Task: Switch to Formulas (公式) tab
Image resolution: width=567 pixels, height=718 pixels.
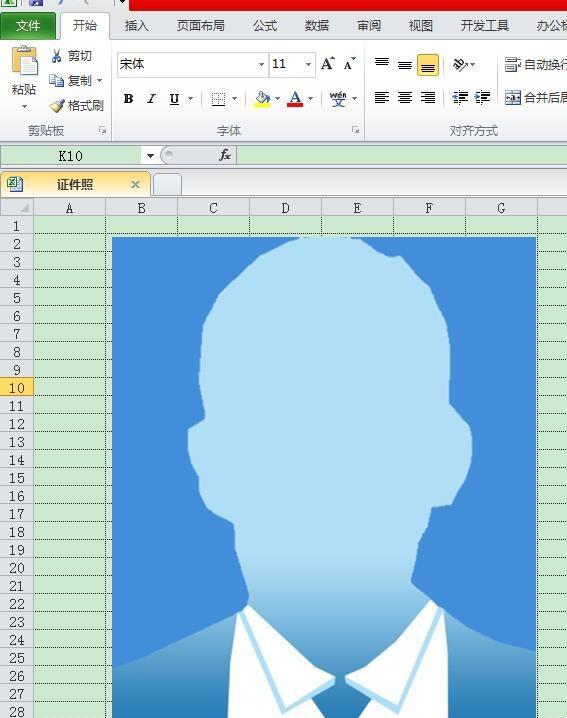Action: [265, 26]
